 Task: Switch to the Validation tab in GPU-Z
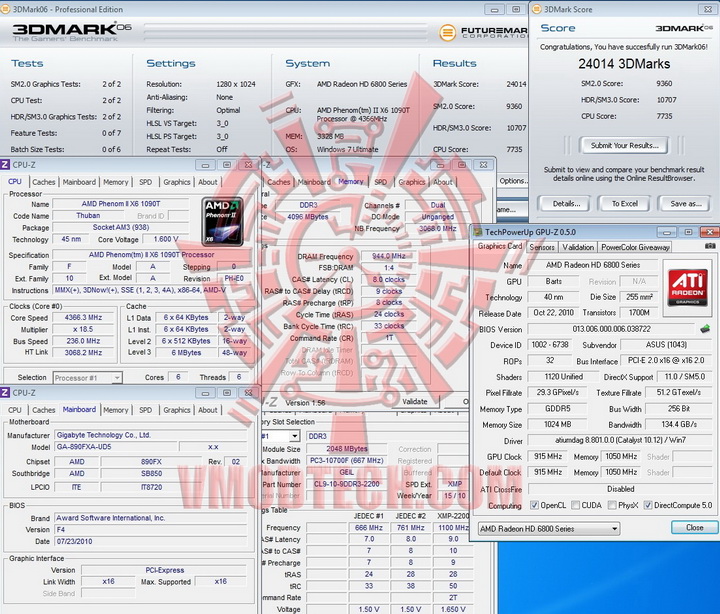coord(578,247)
